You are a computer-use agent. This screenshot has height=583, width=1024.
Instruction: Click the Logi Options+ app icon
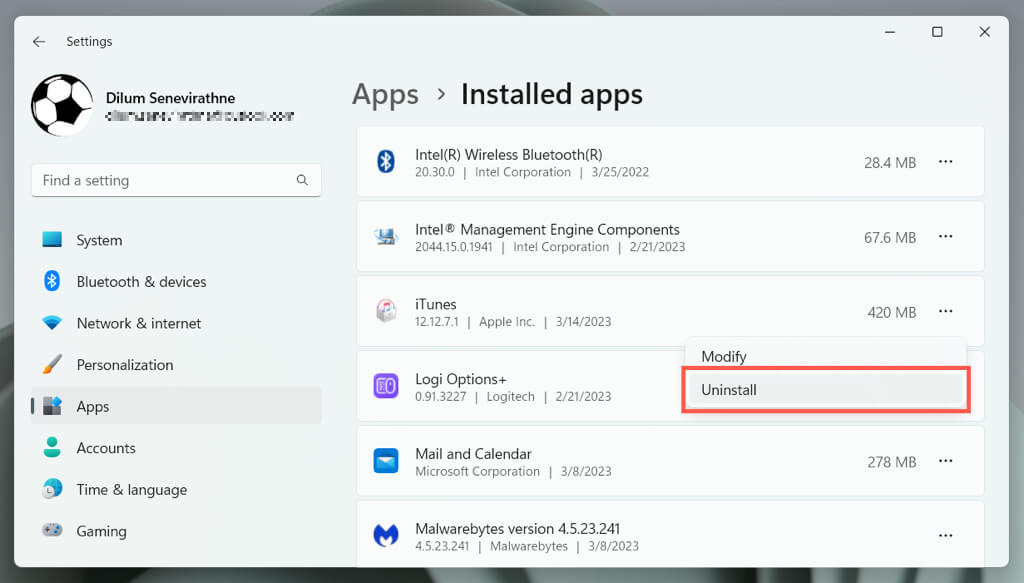386,387
